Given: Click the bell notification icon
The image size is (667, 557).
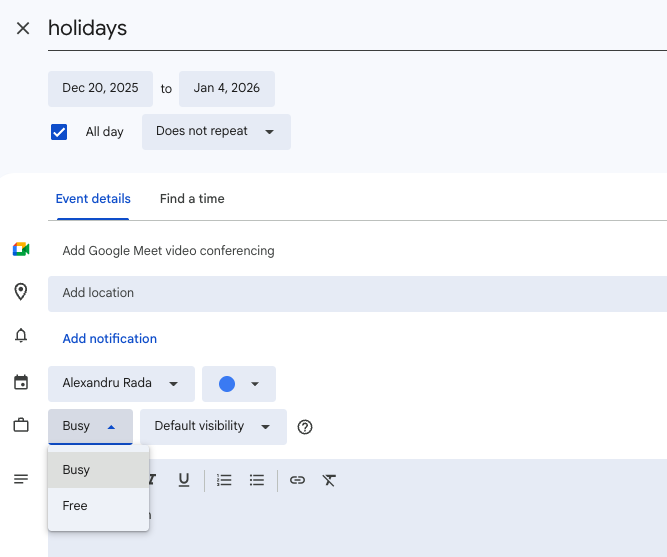Looking at the screenshot, I should pyautogui.click(x=21, y=336).
